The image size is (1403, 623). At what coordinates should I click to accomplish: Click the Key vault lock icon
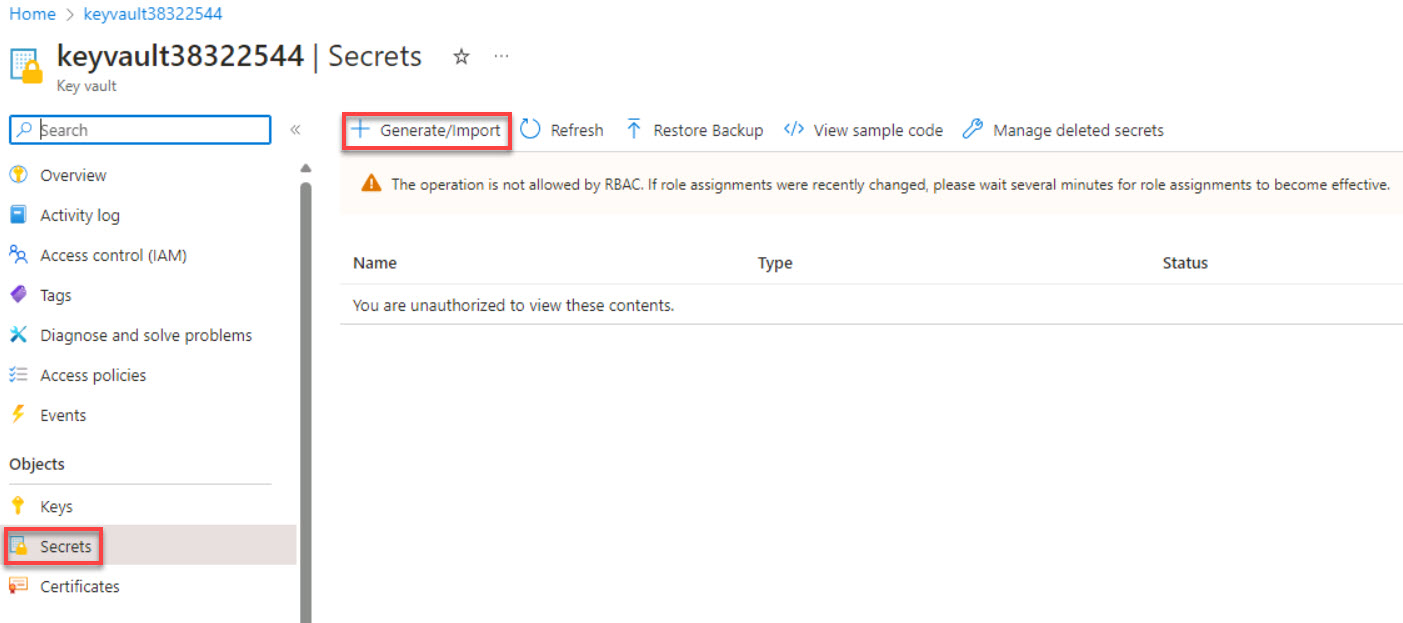27,64
